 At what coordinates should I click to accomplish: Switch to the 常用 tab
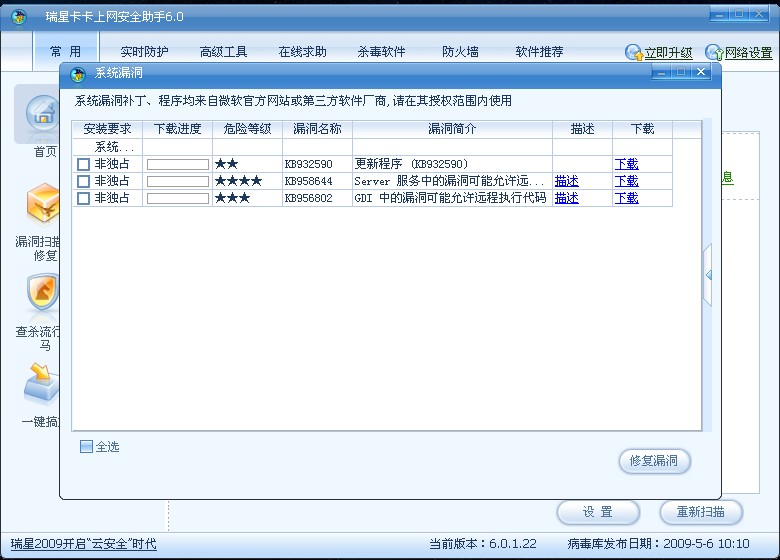[x=66, y=52]
